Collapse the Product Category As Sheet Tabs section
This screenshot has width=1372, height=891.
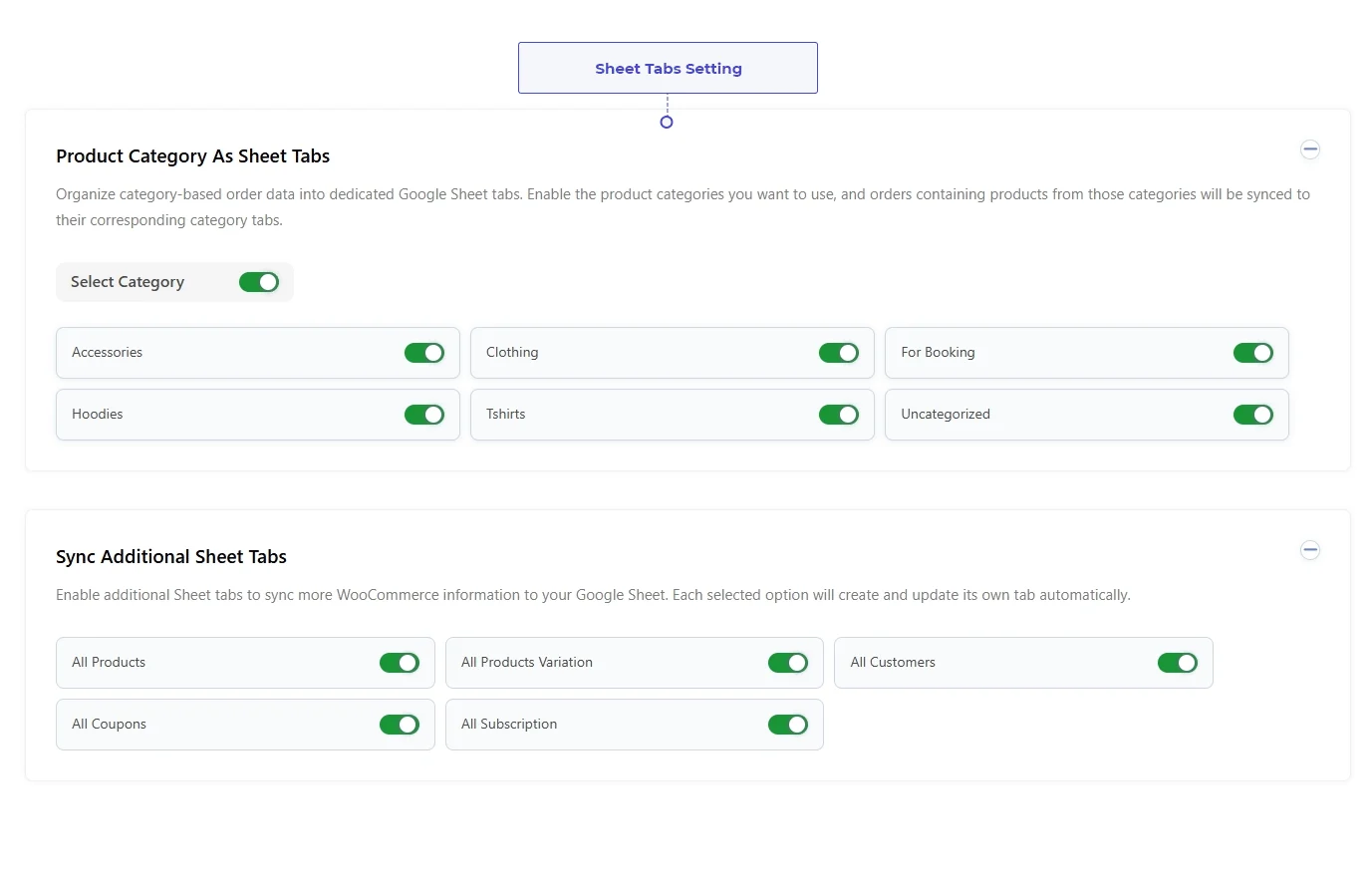click(x=1310, y=149)
